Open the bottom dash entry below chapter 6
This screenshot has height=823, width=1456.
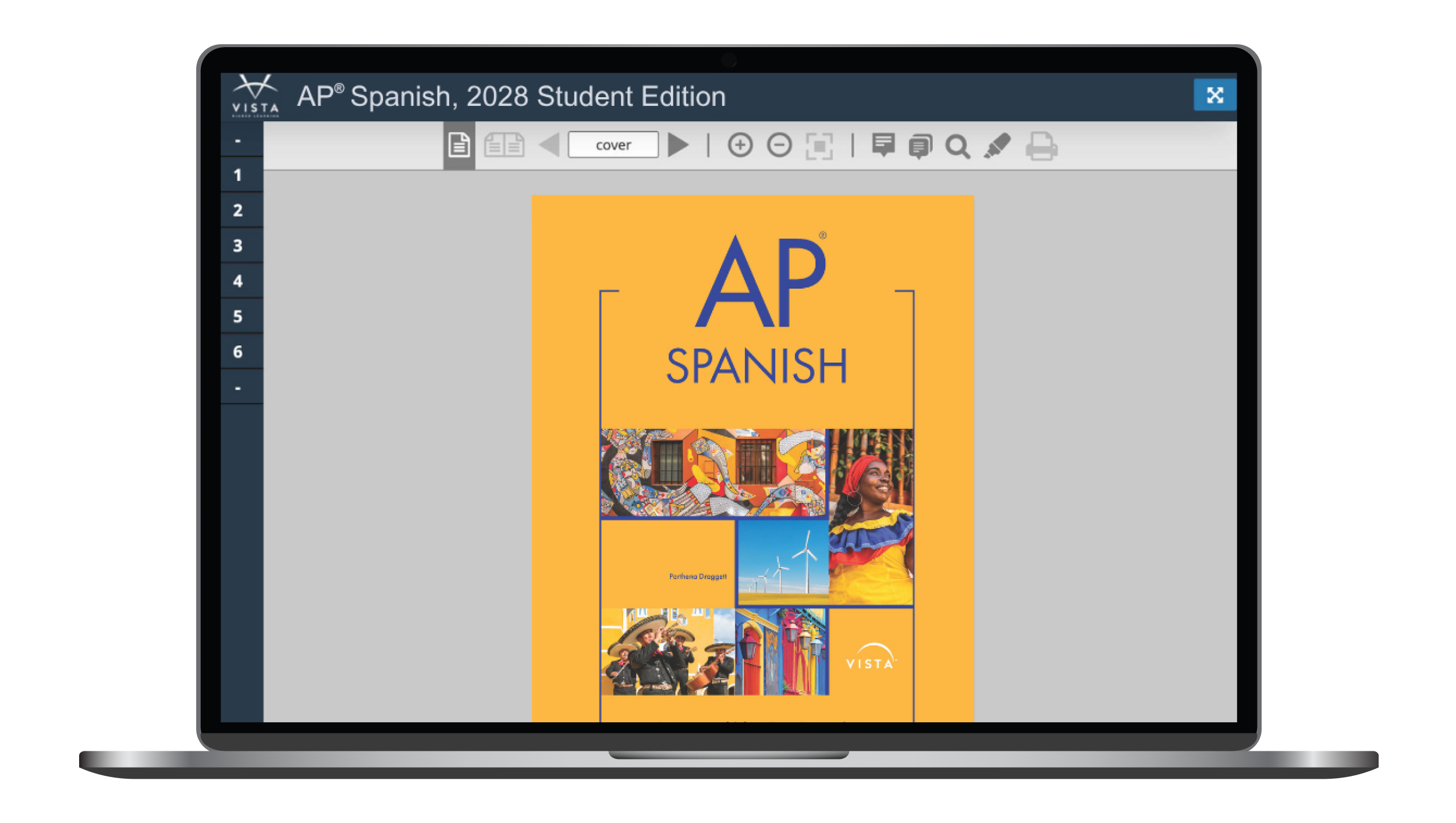pyautogui.click(x=242, y=387)
